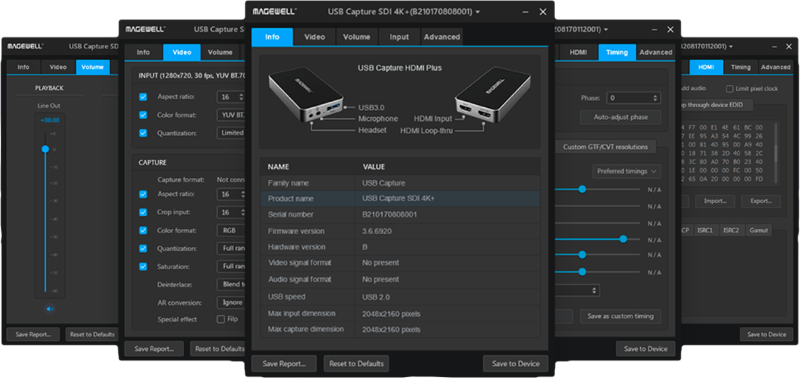Uncheck the Crop input checkbox
The width and height of the screenshot is (800, 378).
point(143,212)
